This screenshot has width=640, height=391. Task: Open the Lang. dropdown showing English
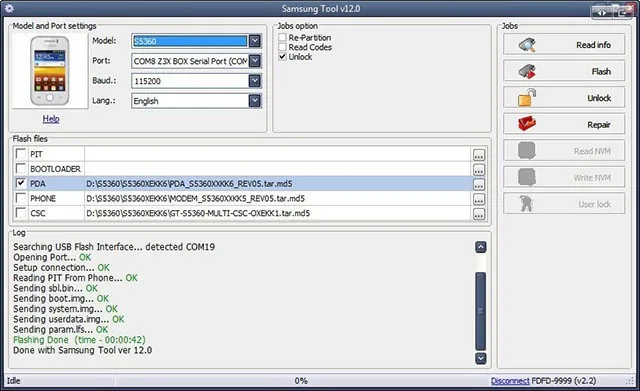click(255, 101)
